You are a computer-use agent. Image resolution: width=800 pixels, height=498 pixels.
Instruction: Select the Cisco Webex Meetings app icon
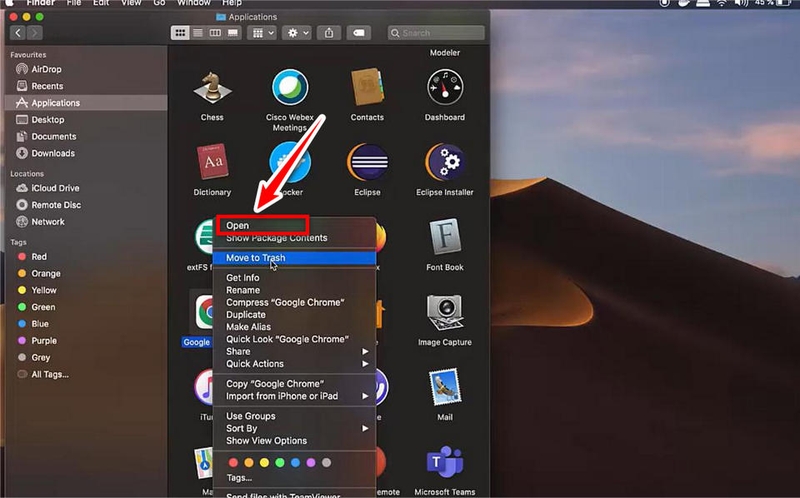(x=290, y=87)
